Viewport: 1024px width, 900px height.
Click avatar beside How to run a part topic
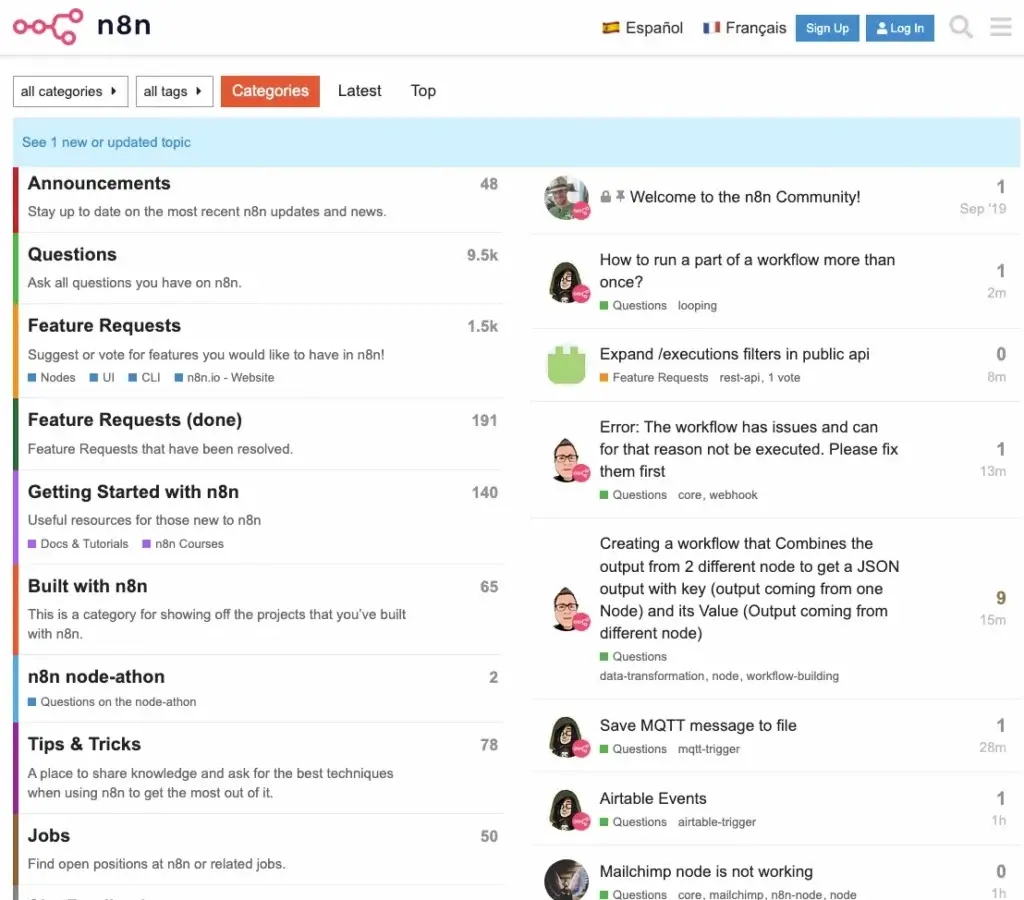pyautogui.click(x=566, y=281)
